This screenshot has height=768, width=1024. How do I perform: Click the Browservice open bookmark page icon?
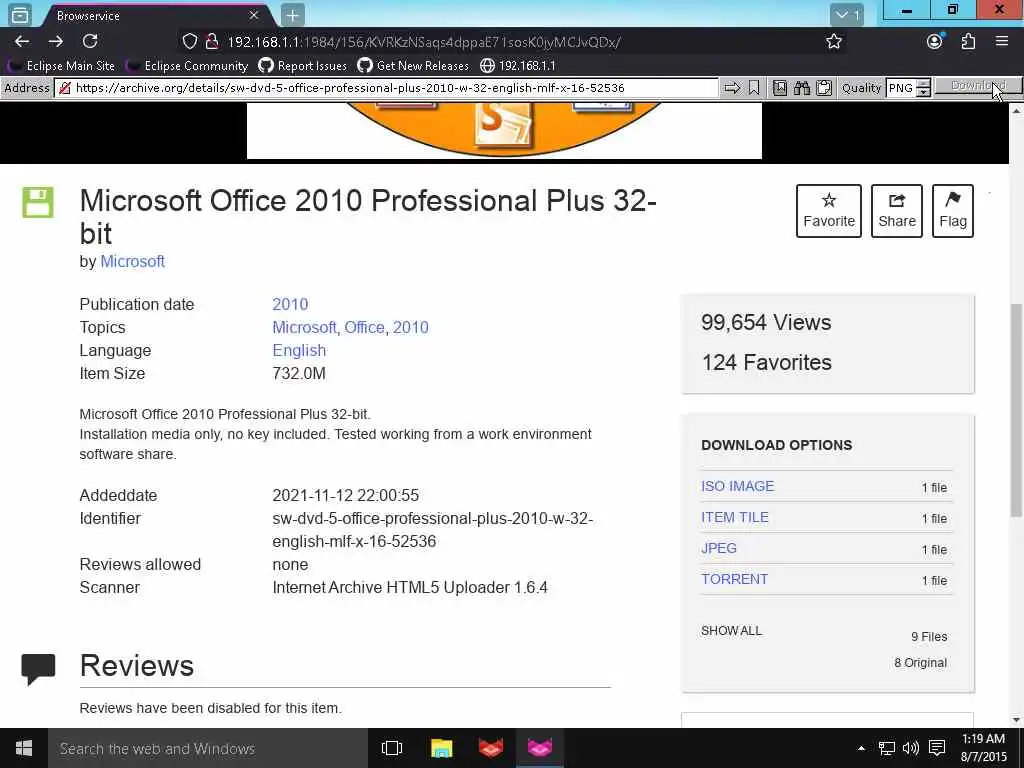pos(780,88)
